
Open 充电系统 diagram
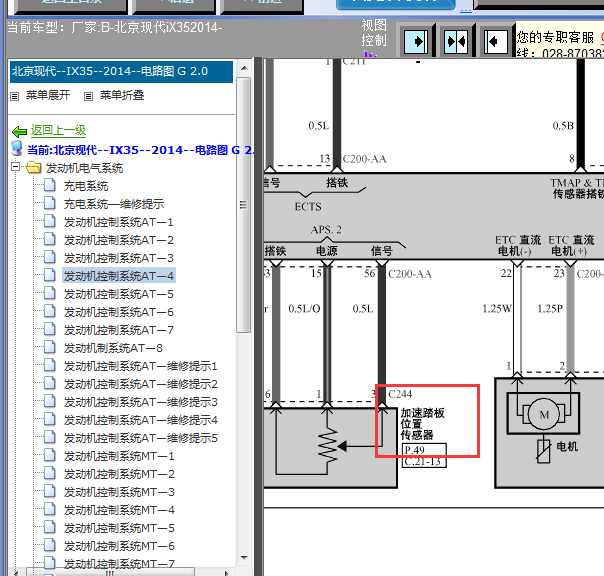pyautogui.click(x=86, y=186)
